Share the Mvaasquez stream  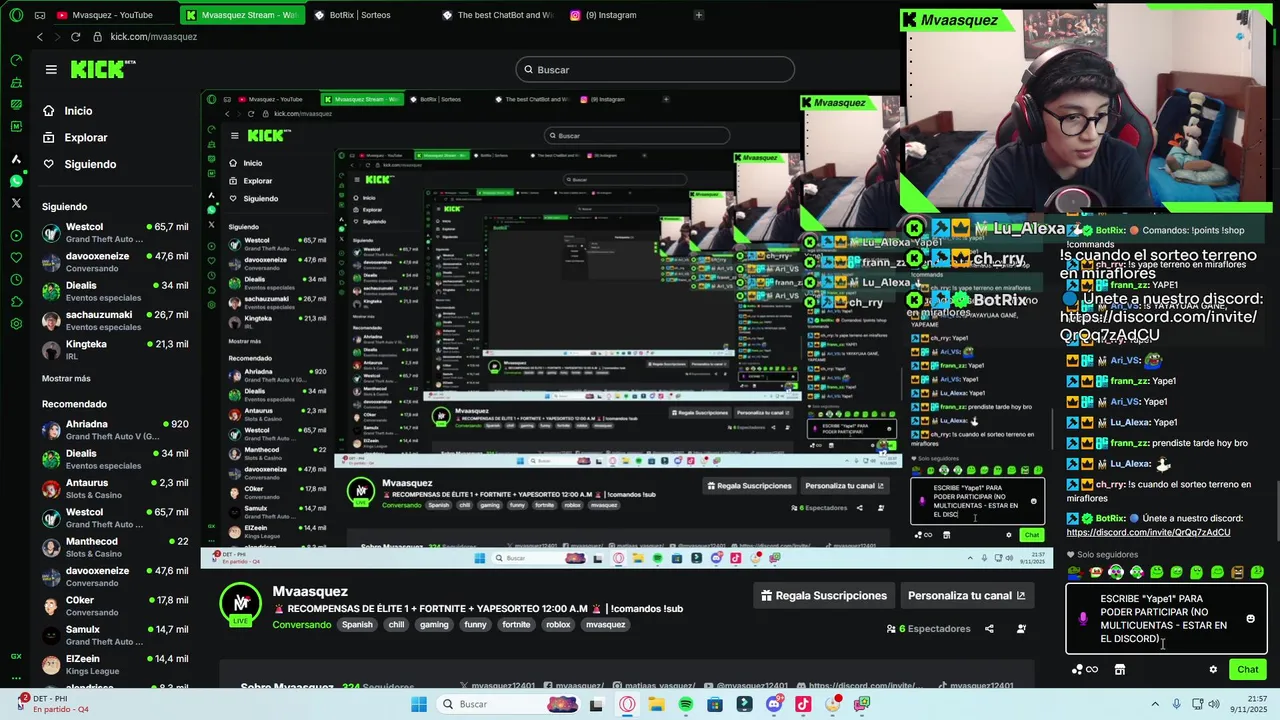coord(989,629)
